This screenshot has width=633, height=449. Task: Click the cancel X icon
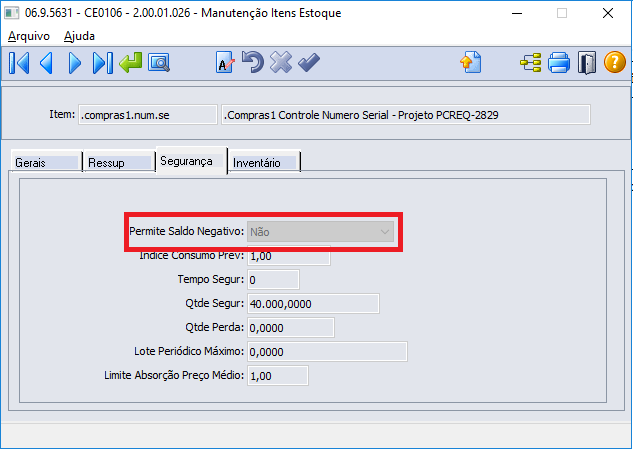click(x=281, y=63)
